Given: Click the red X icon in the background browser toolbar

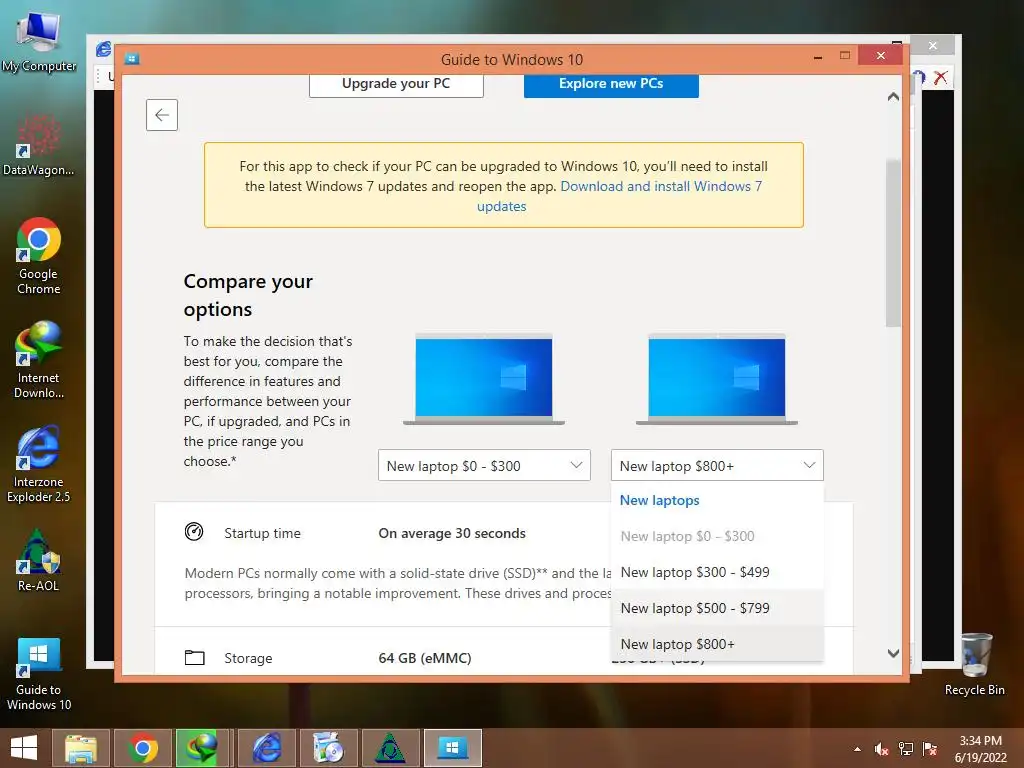Looking at the screenshot, I should pos(940,78).
